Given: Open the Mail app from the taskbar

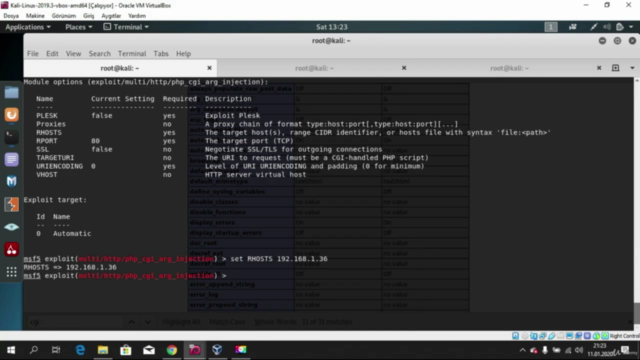Looking at the screenshot, I should [x=149, y=350].
